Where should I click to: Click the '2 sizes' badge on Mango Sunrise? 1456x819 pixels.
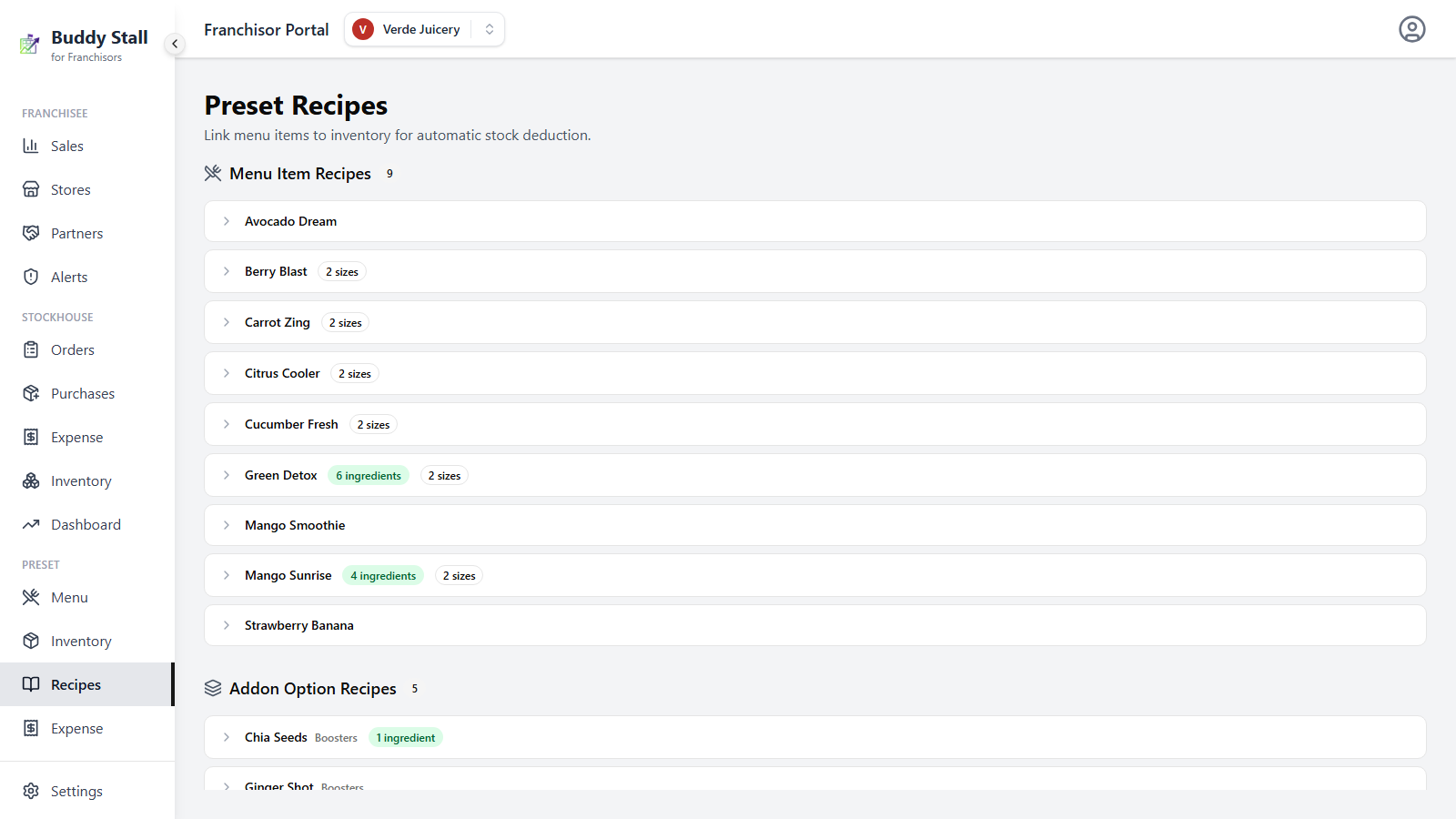[459, 575]
